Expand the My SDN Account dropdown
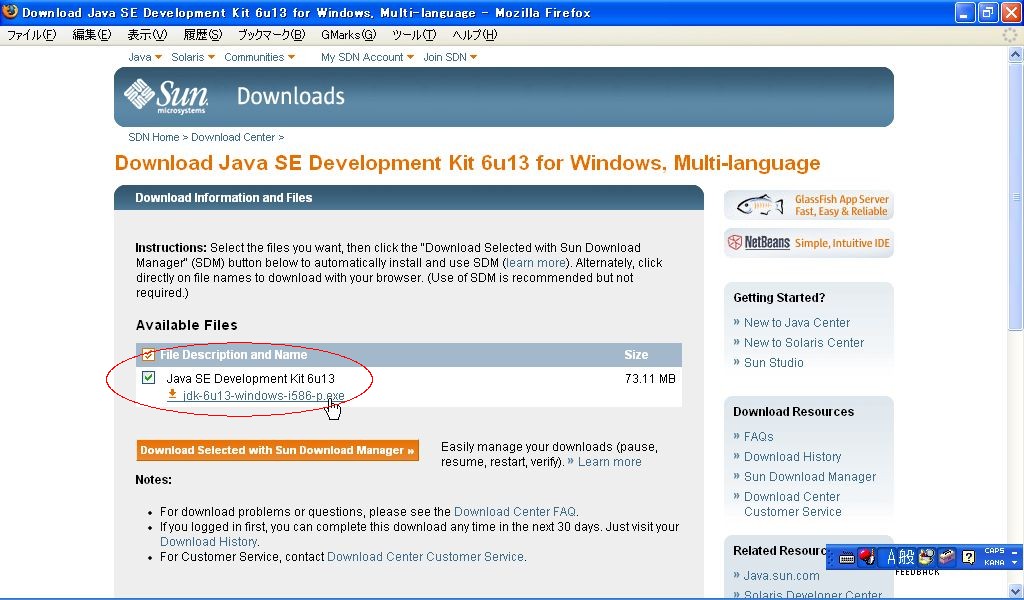 pos(367,57)
